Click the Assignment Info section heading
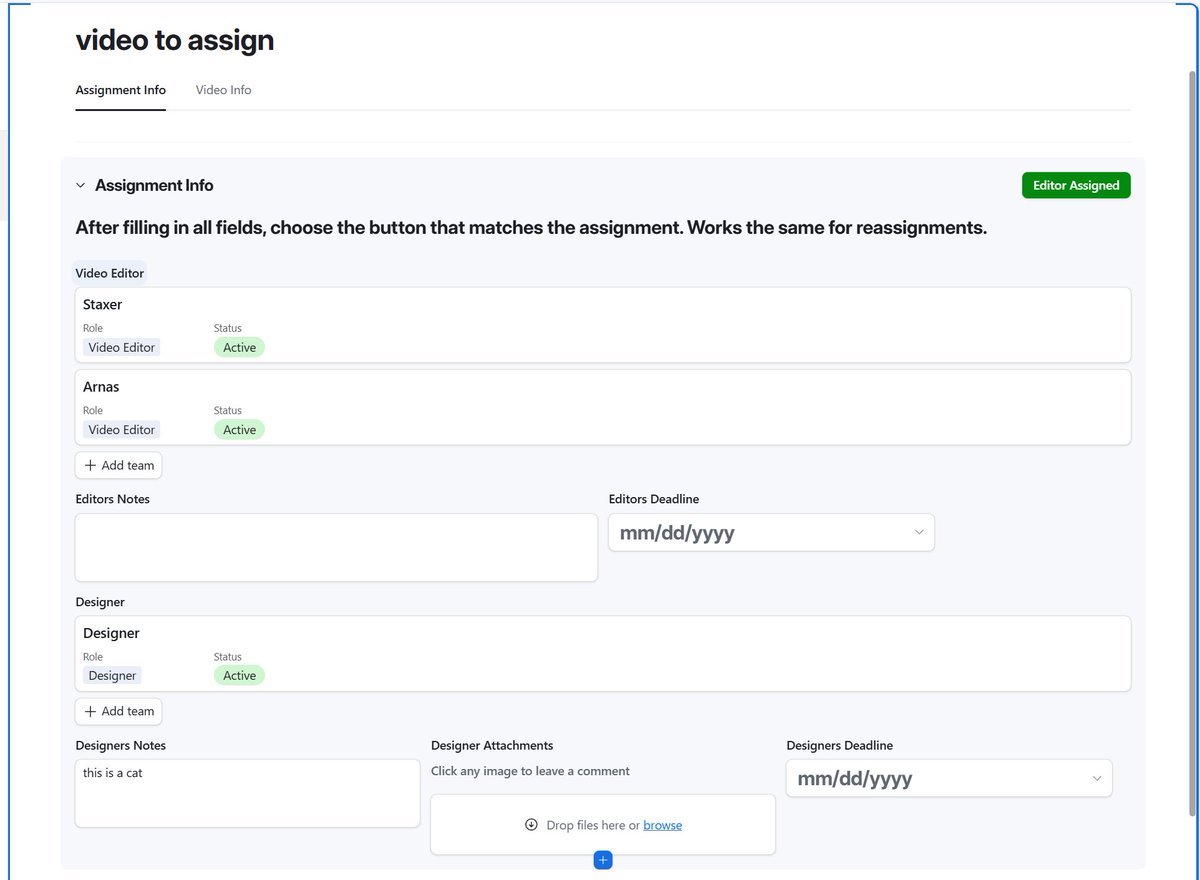This screenshot has height=880, width=1200. click(x=154, y=186)
